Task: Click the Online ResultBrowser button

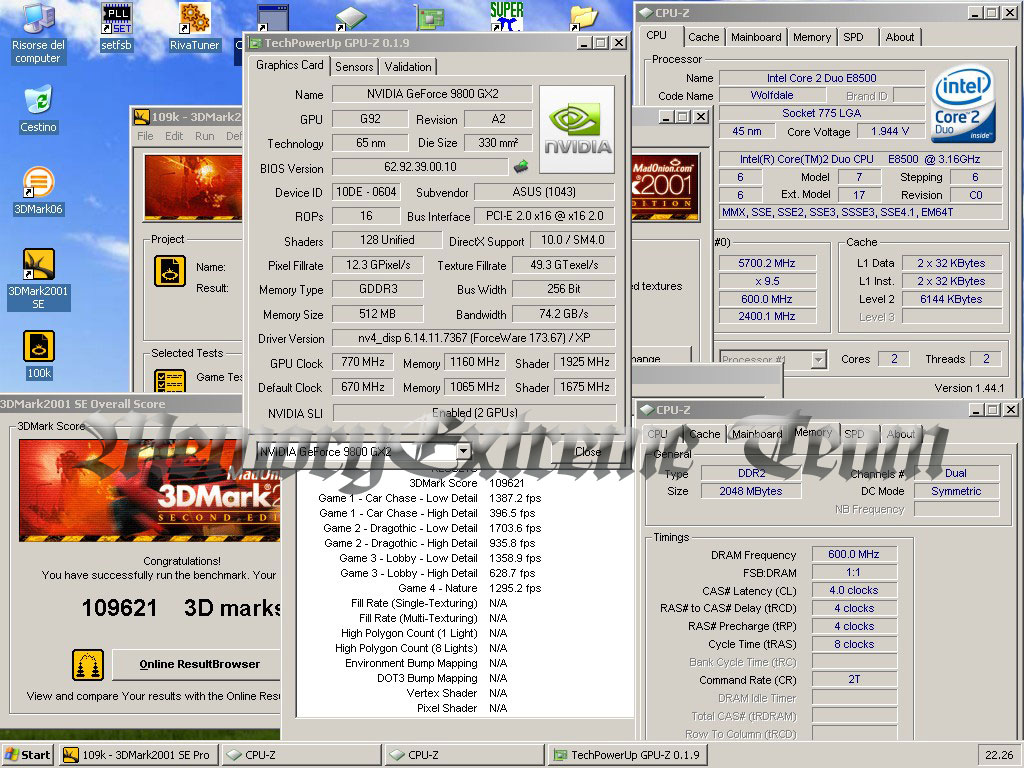Action: 199,664
